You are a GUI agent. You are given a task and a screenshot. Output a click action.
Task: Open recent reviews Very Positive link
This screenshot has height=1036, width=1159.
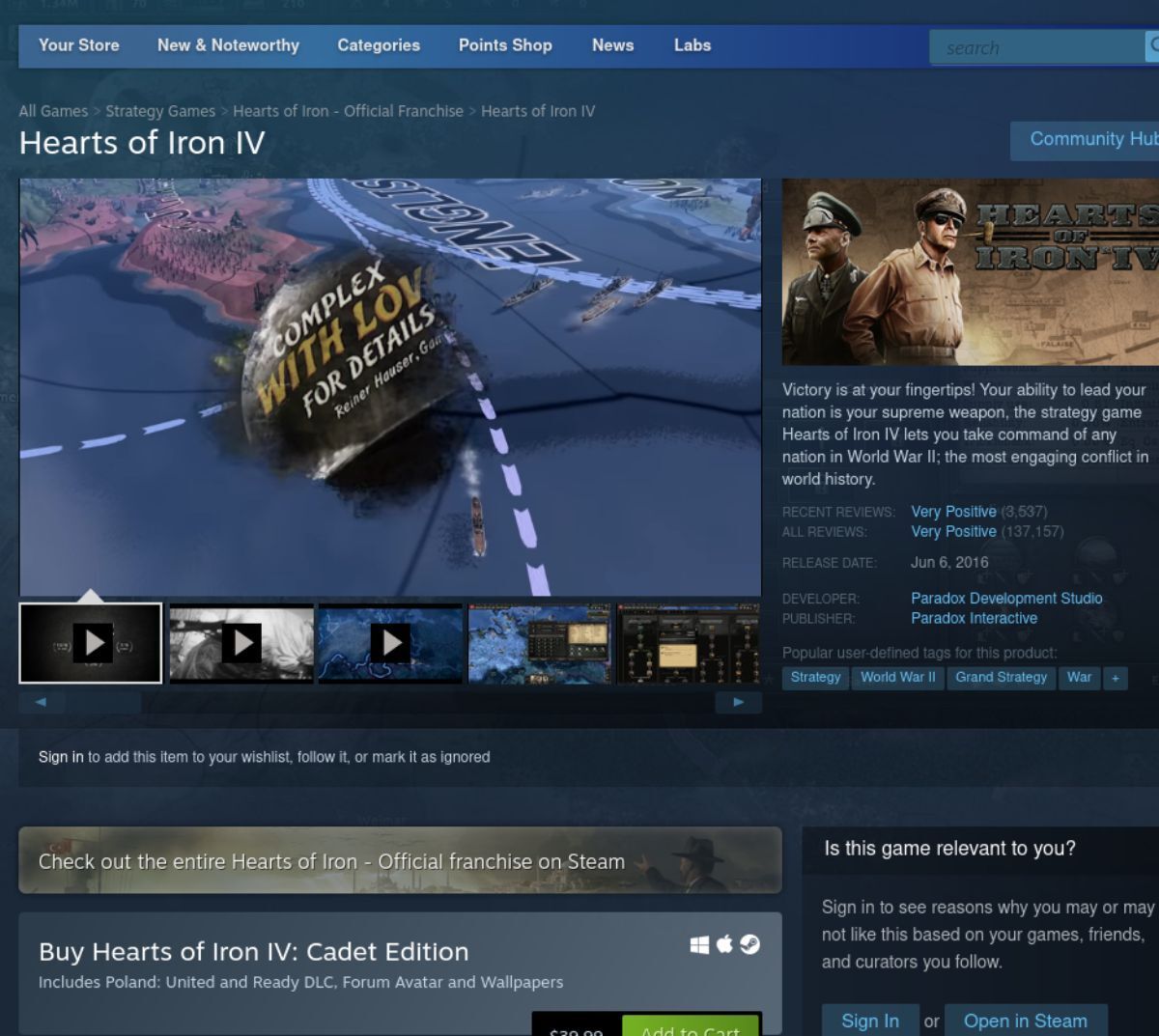tap(953, 512)
